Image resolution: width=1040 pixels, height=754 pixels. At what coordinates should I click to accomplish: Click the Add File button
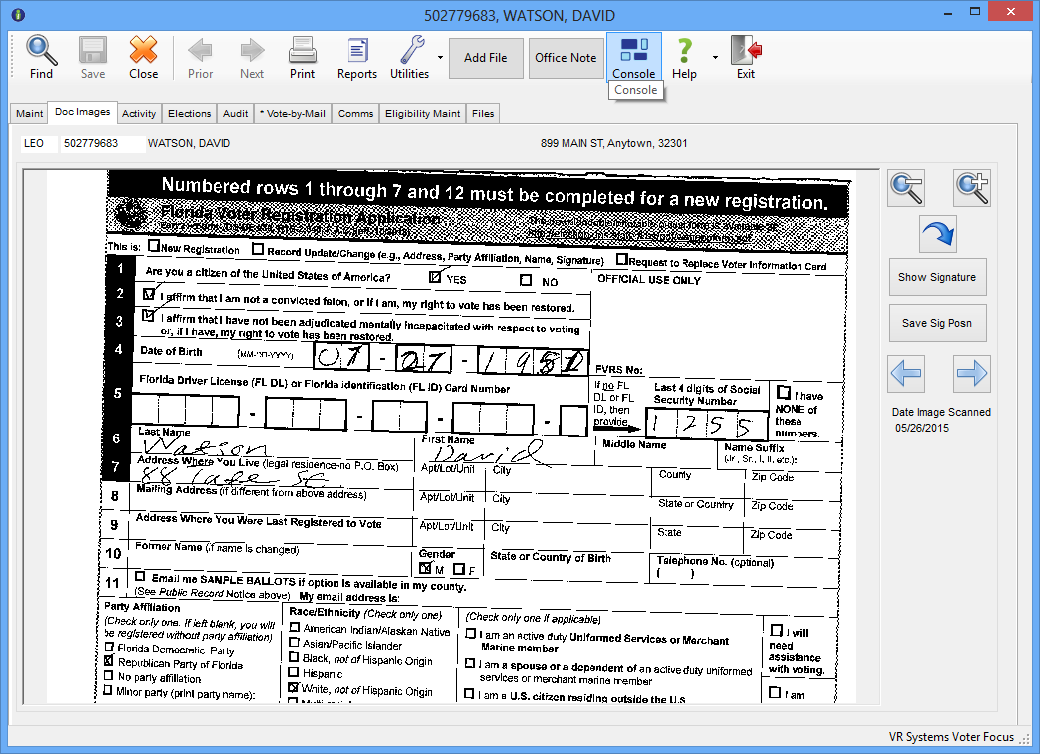pos(486,58)
